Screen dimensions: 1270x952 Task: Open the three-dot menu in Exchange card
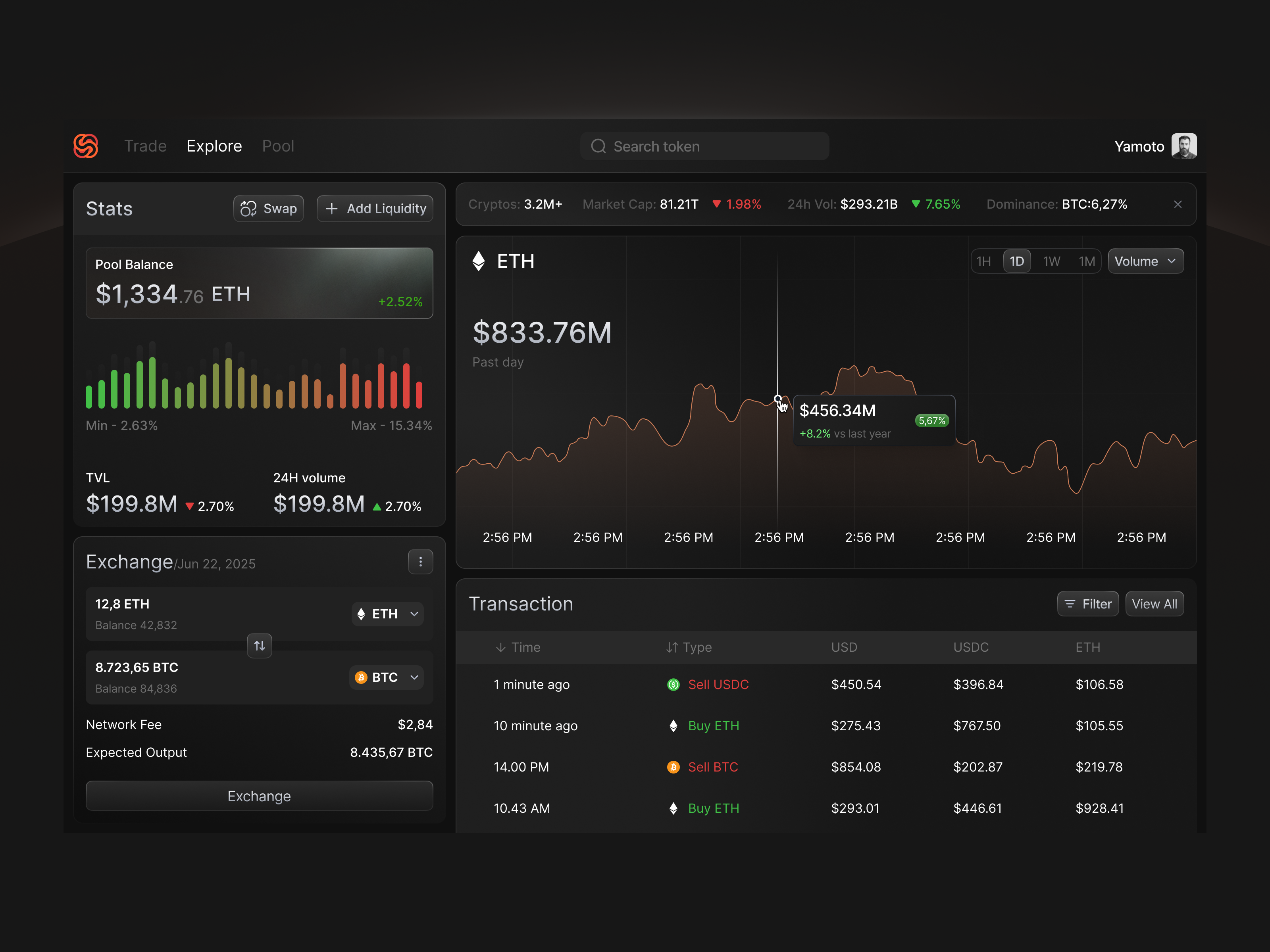[x=420, y=561]
